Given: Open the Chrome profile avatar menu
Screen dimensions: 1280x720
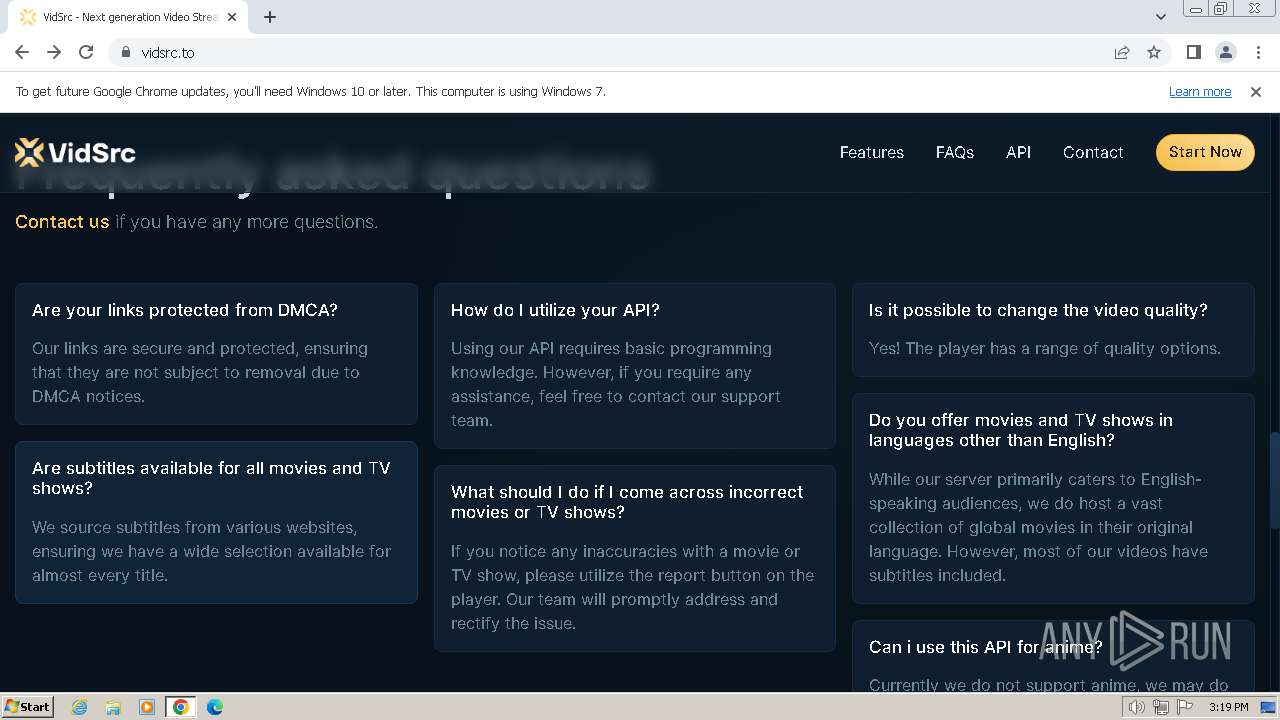Looking at the screenshot, I should click(1225, 52).
